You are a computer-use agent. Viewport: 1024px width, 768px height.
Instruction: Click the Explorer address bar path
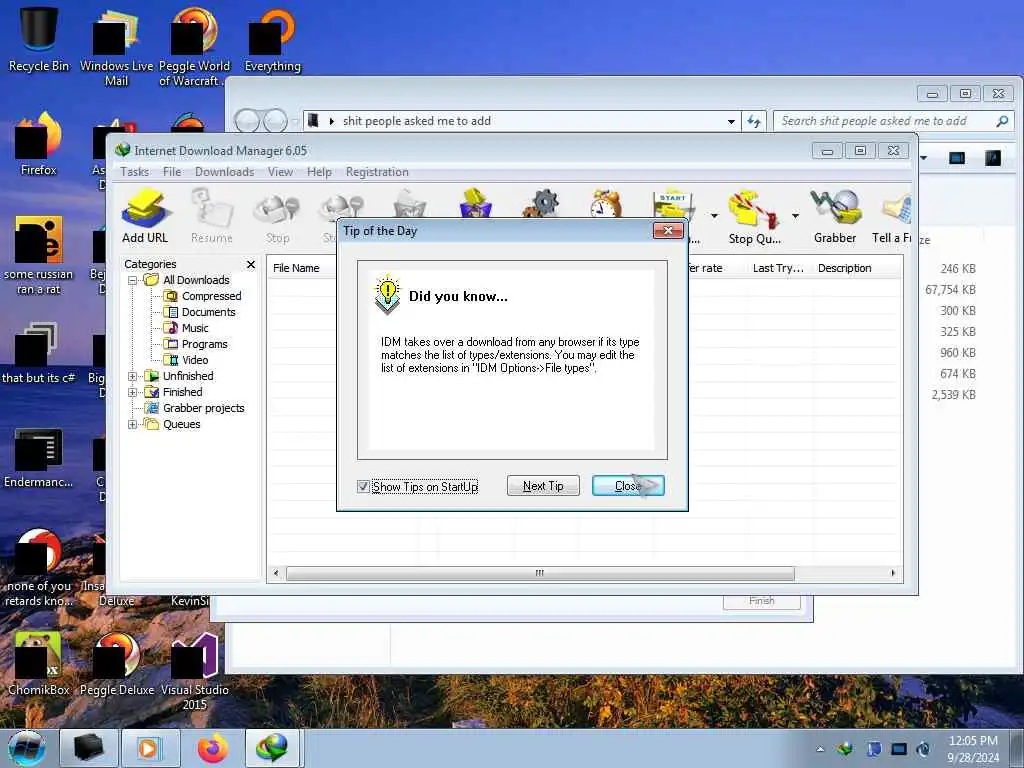coord(417,121)
